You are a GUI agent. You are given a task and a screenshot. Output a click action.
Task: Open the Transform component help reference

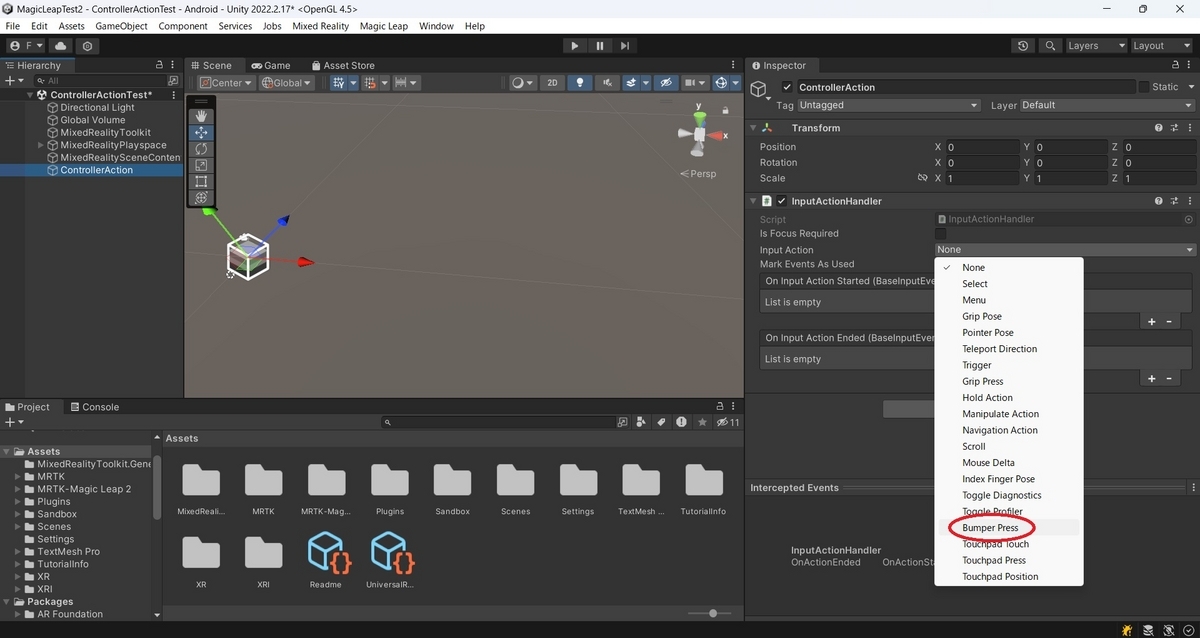[x=1159, y=128]
